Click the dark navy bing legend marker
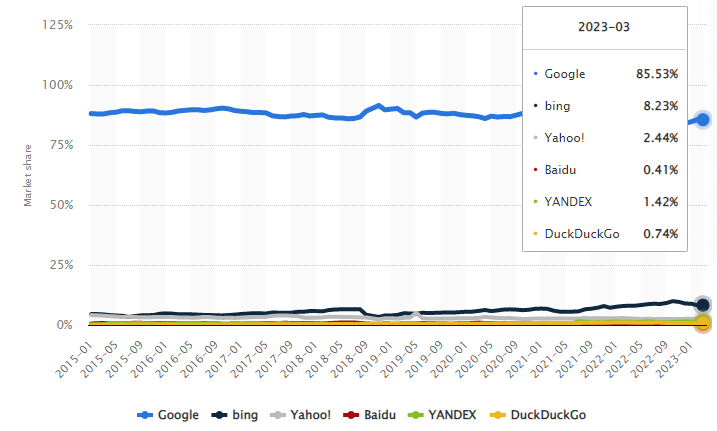Screen dimensions: 717x431 [219, 415]
